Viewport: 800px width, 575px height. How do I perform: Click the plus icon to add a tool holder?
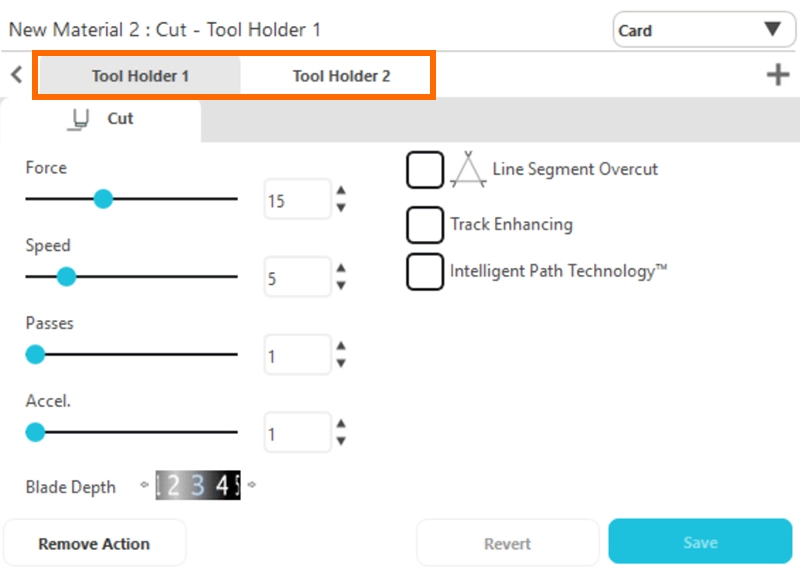[777, 75]
